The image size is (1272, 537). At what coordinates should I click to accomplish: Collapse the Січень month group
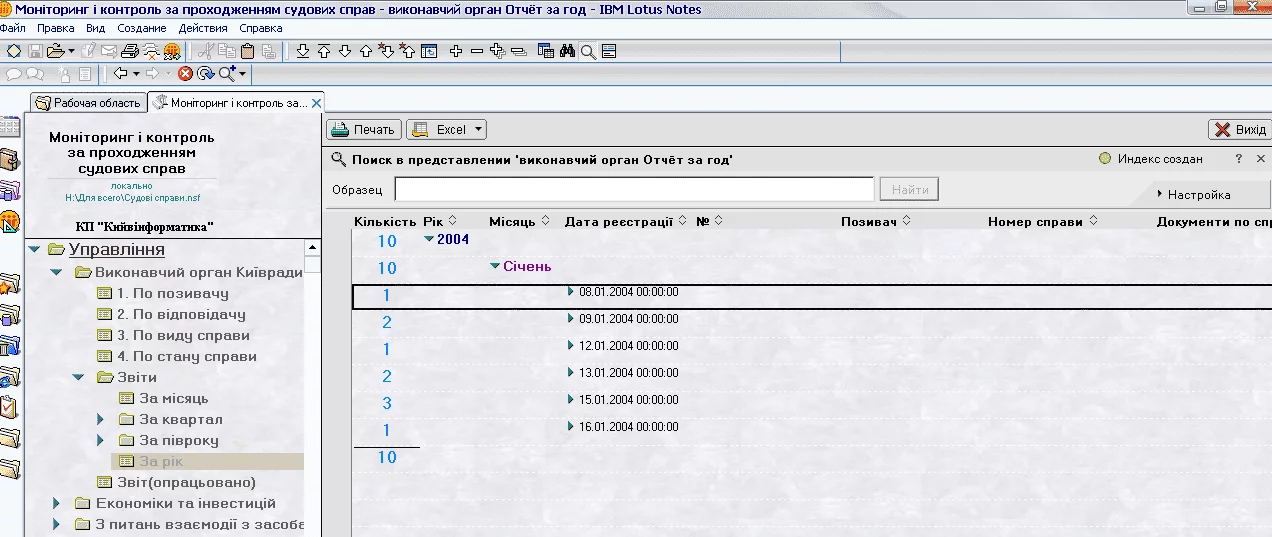pos(494,266)
